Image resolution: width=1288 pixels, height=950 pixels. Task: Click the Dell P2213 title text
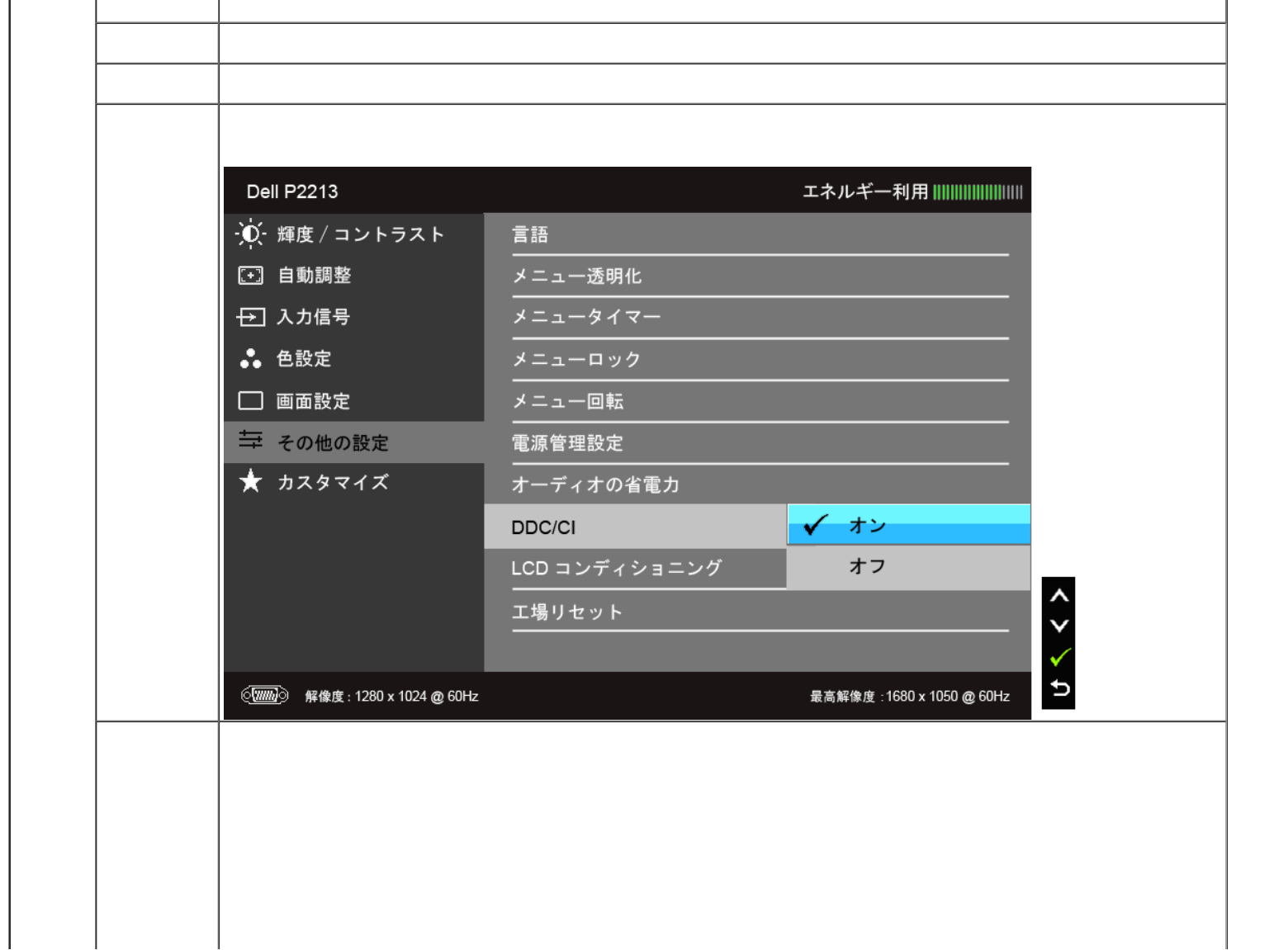pyautogui.click(x=292, y=191)
